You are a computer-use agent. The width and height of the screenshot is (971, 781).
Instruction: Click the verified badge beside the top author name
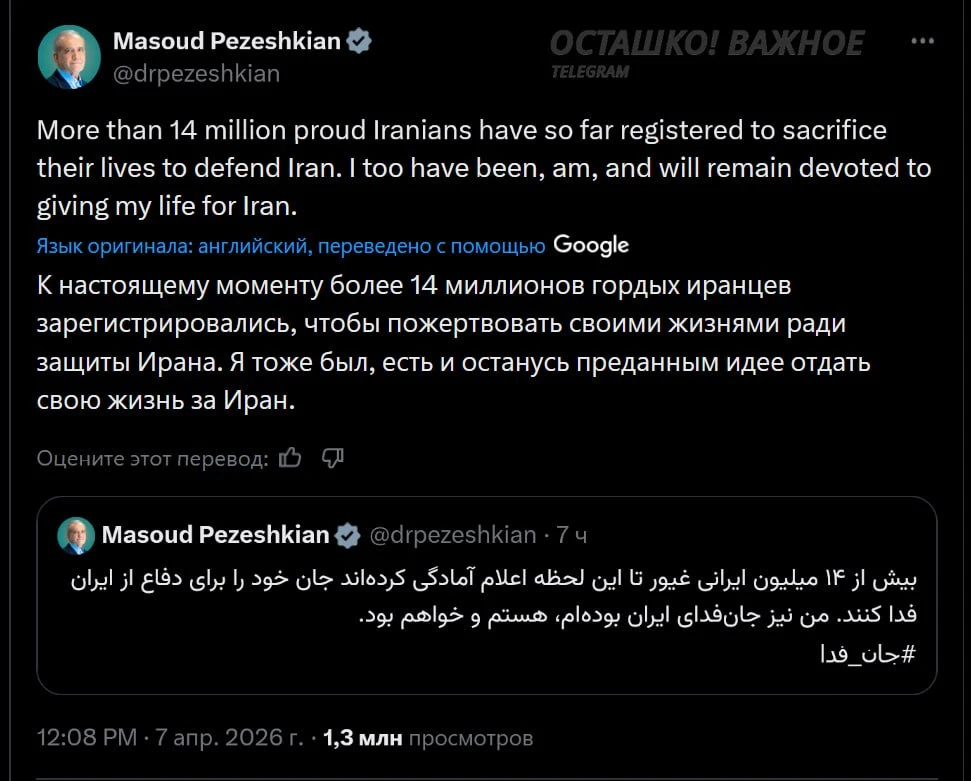point(358,42)
